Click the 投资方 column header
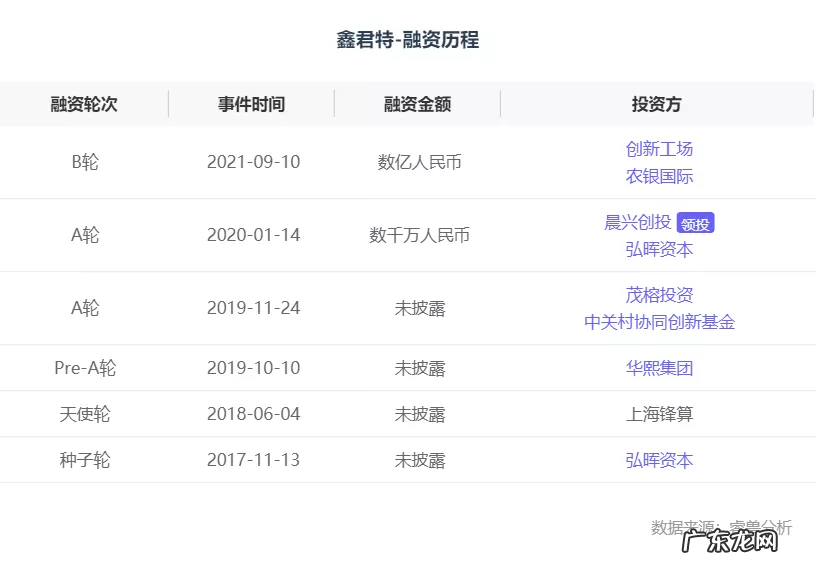This screenshot has height=570, width=816. click(657, 104)
